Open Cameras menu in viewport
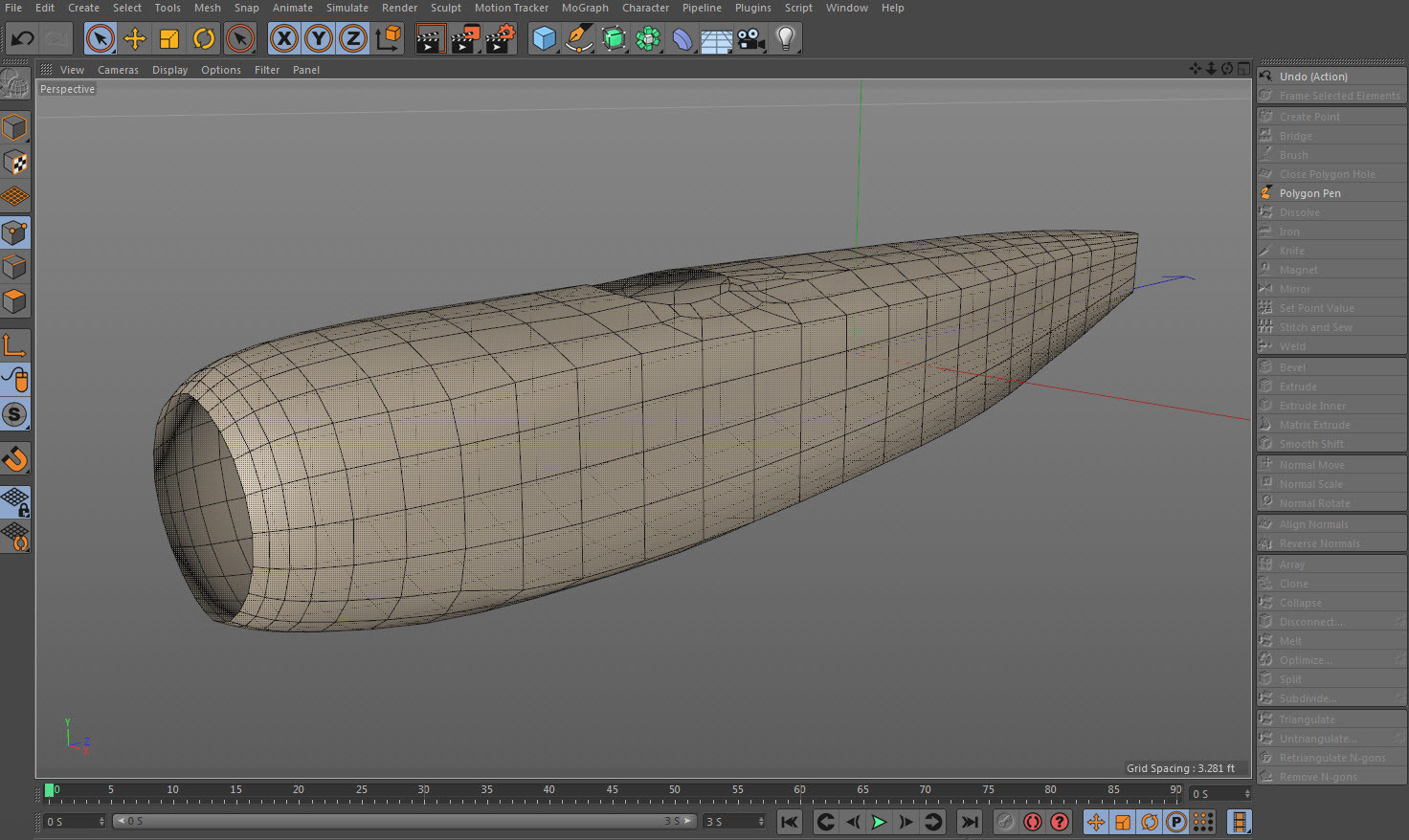This screenshot has width=1409, height=840. click(118, 70)
